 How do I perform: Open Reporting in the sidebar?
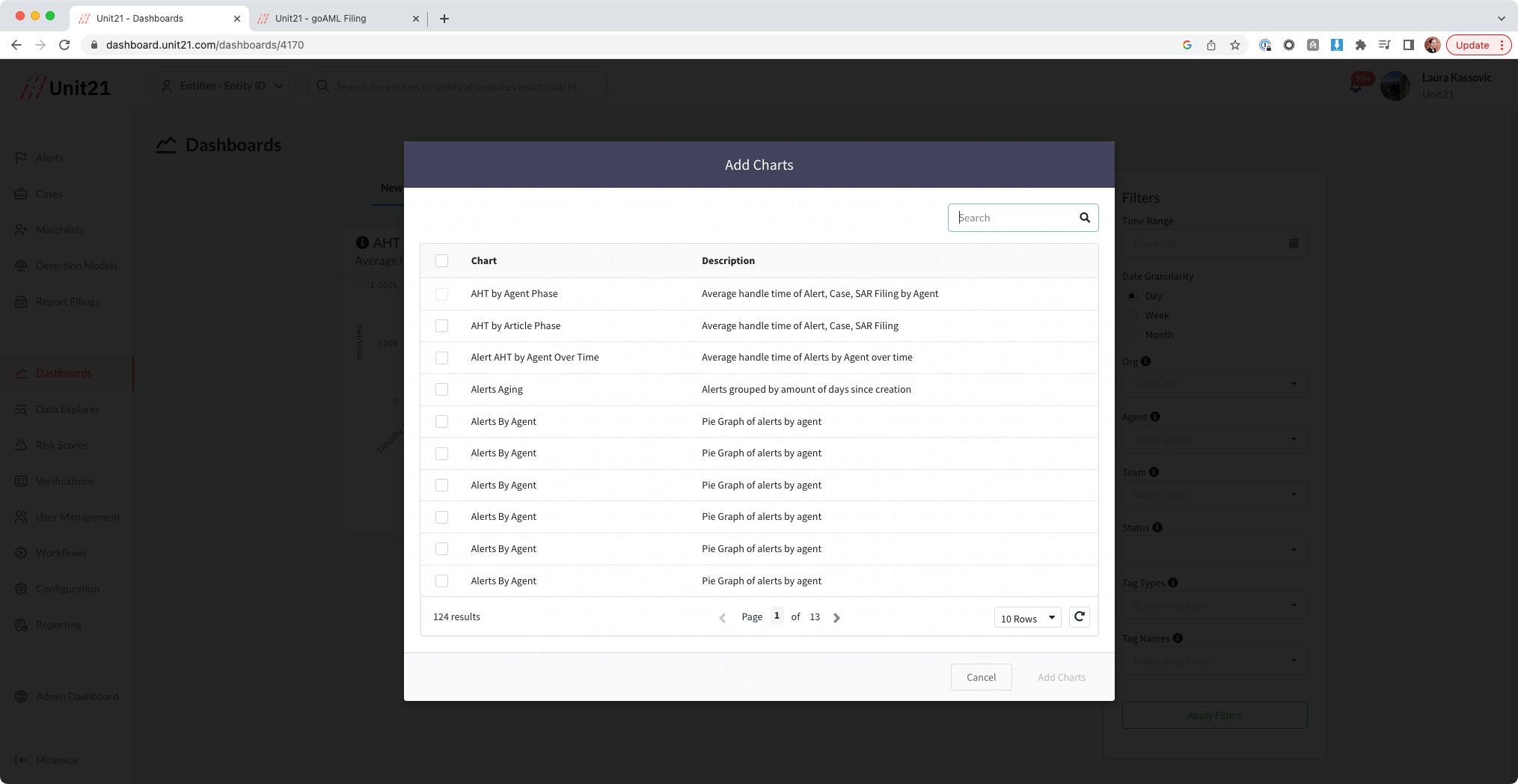(x=58, y=625)
